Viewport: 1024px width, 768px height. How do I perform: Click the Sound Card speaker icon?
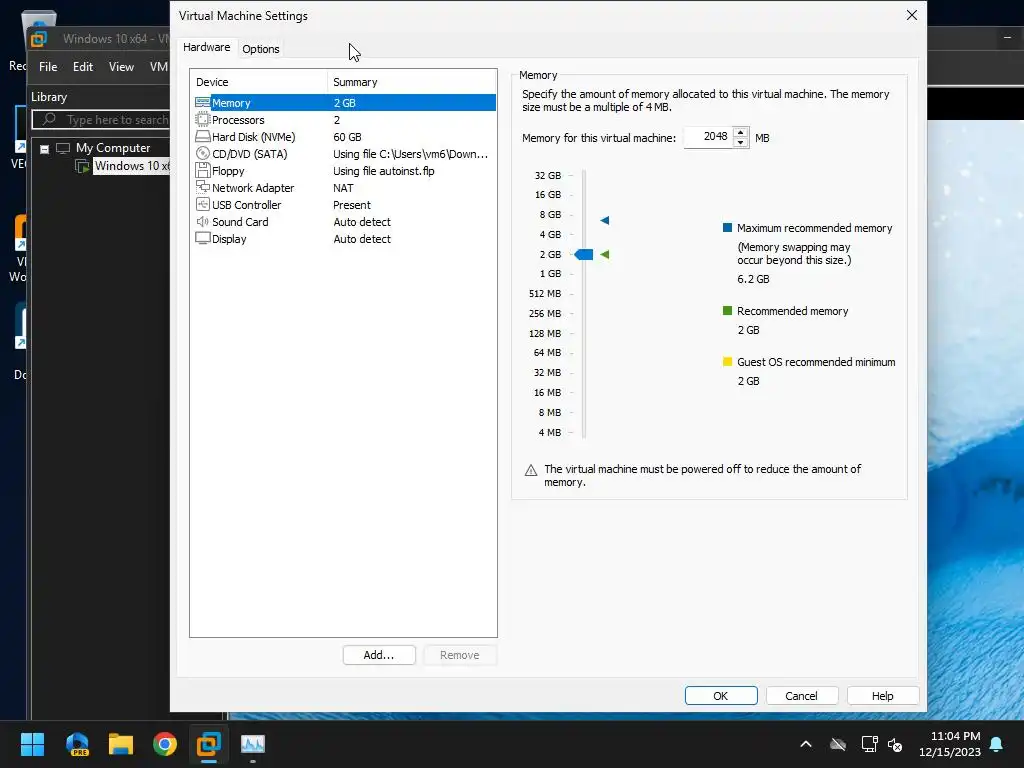coord(202,221)
